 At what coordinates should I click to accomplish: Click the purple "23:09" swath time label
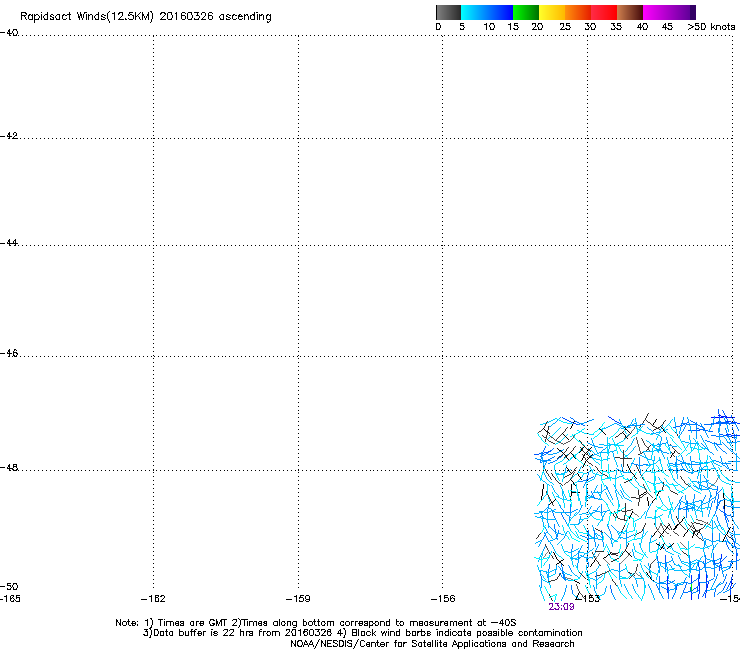561,607
